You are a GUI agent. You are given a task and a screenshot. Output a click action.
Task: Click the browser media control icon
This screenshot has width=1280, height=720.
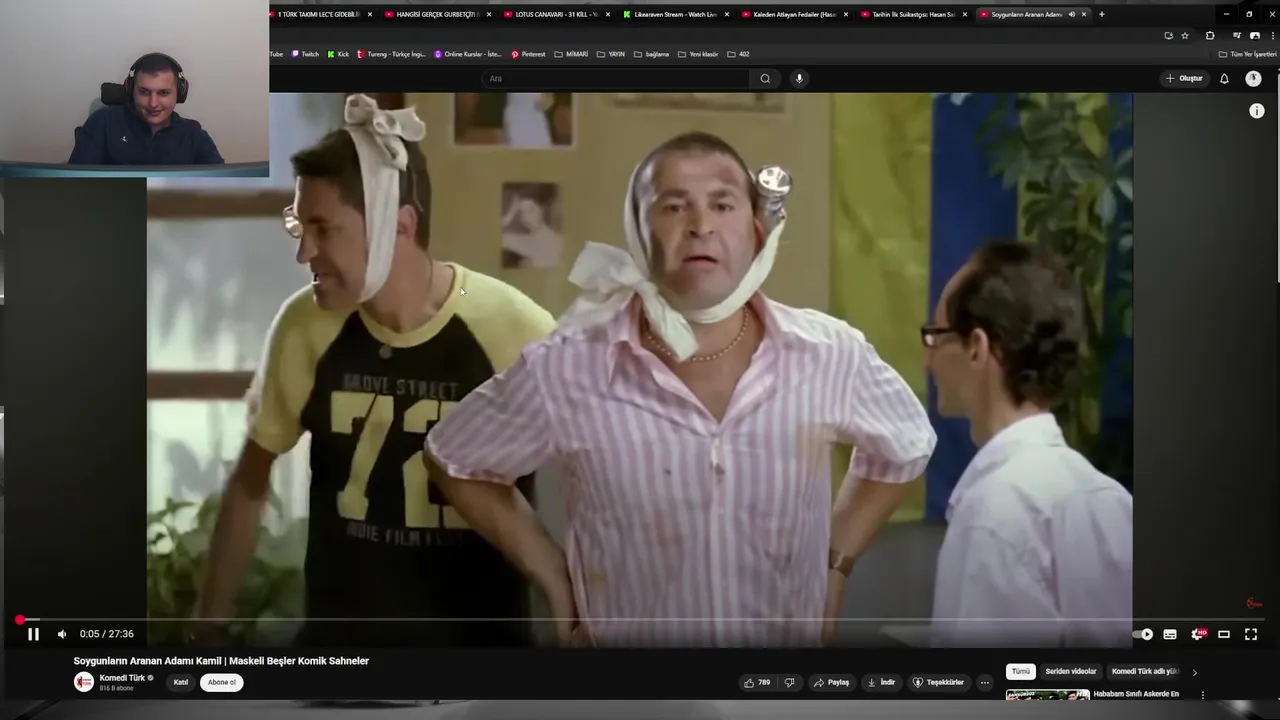point(1237,35)
